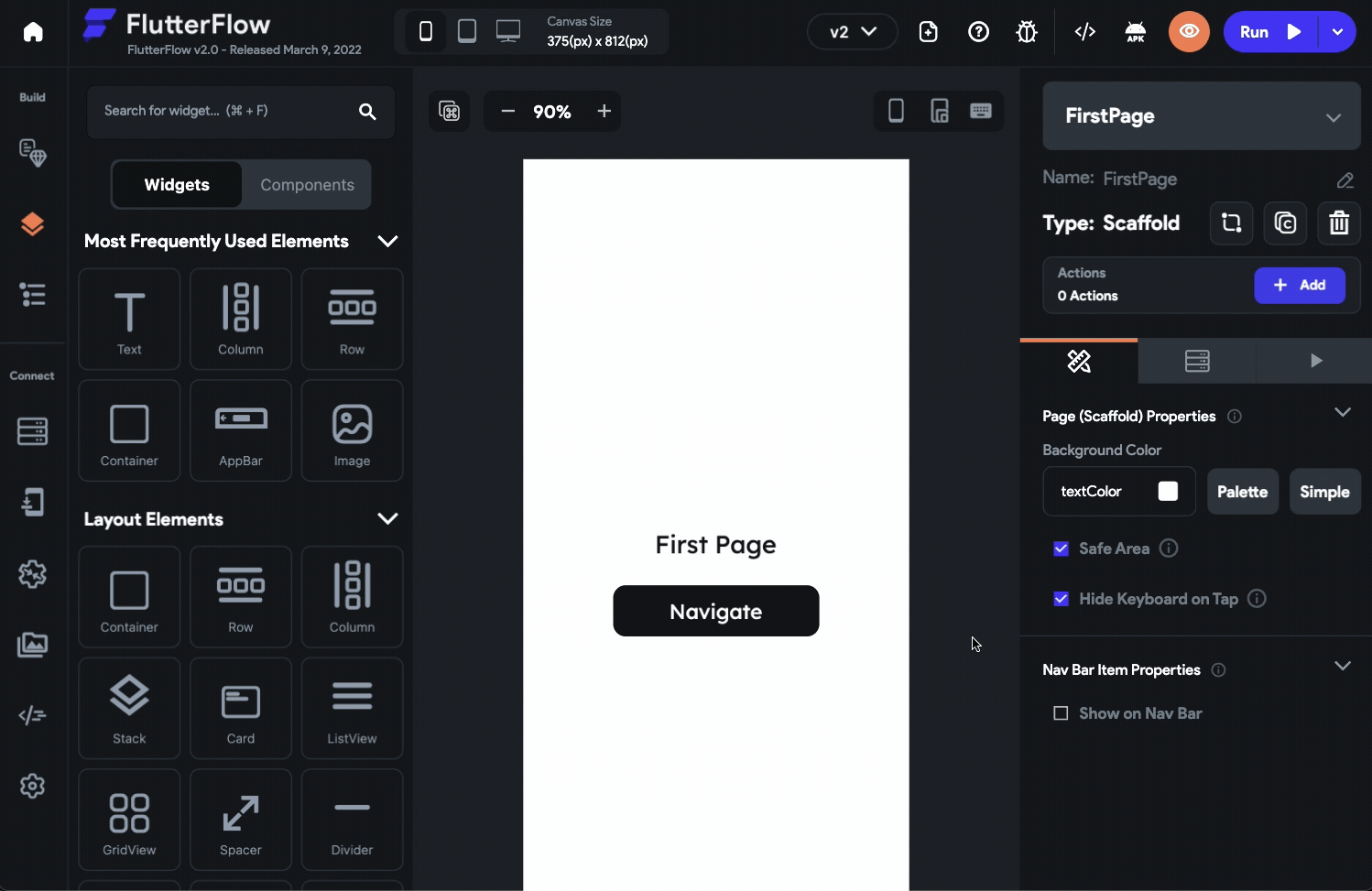This screenshot has width=1372, height=891.
Task: Pick the Text widget tile
Action: (129, 319)
